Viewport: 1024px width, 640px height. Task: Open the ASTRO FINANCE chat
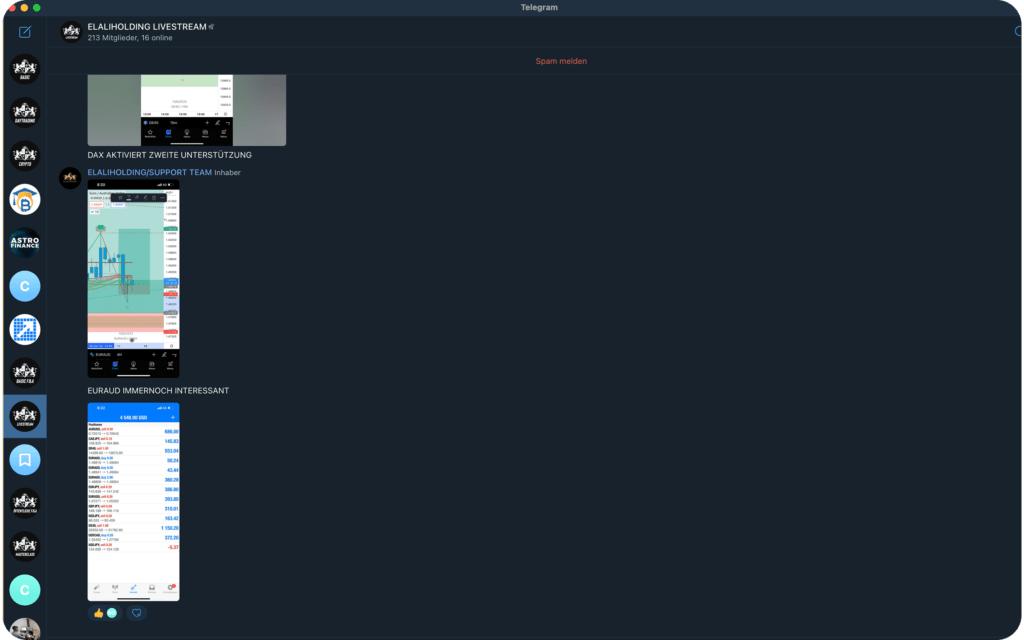(25, 243)
